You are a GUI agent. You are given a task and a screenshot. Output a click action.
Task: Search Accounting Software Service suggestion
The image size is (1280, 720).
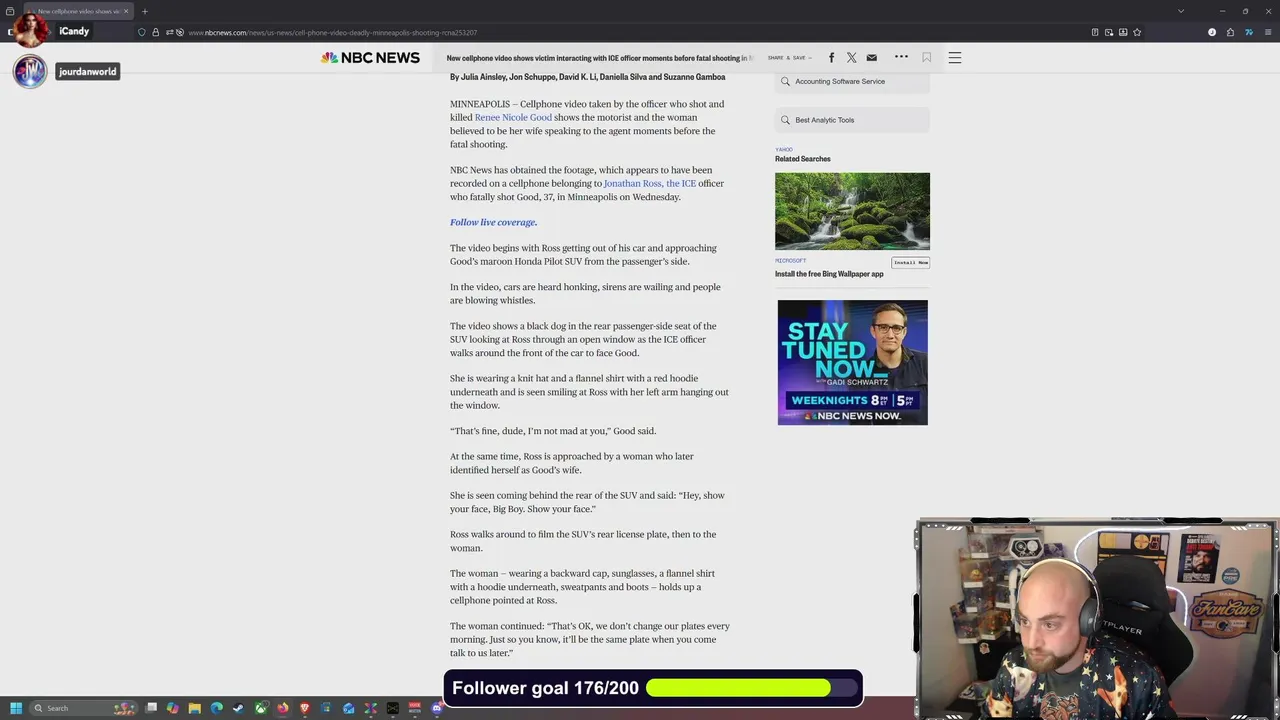852,81
